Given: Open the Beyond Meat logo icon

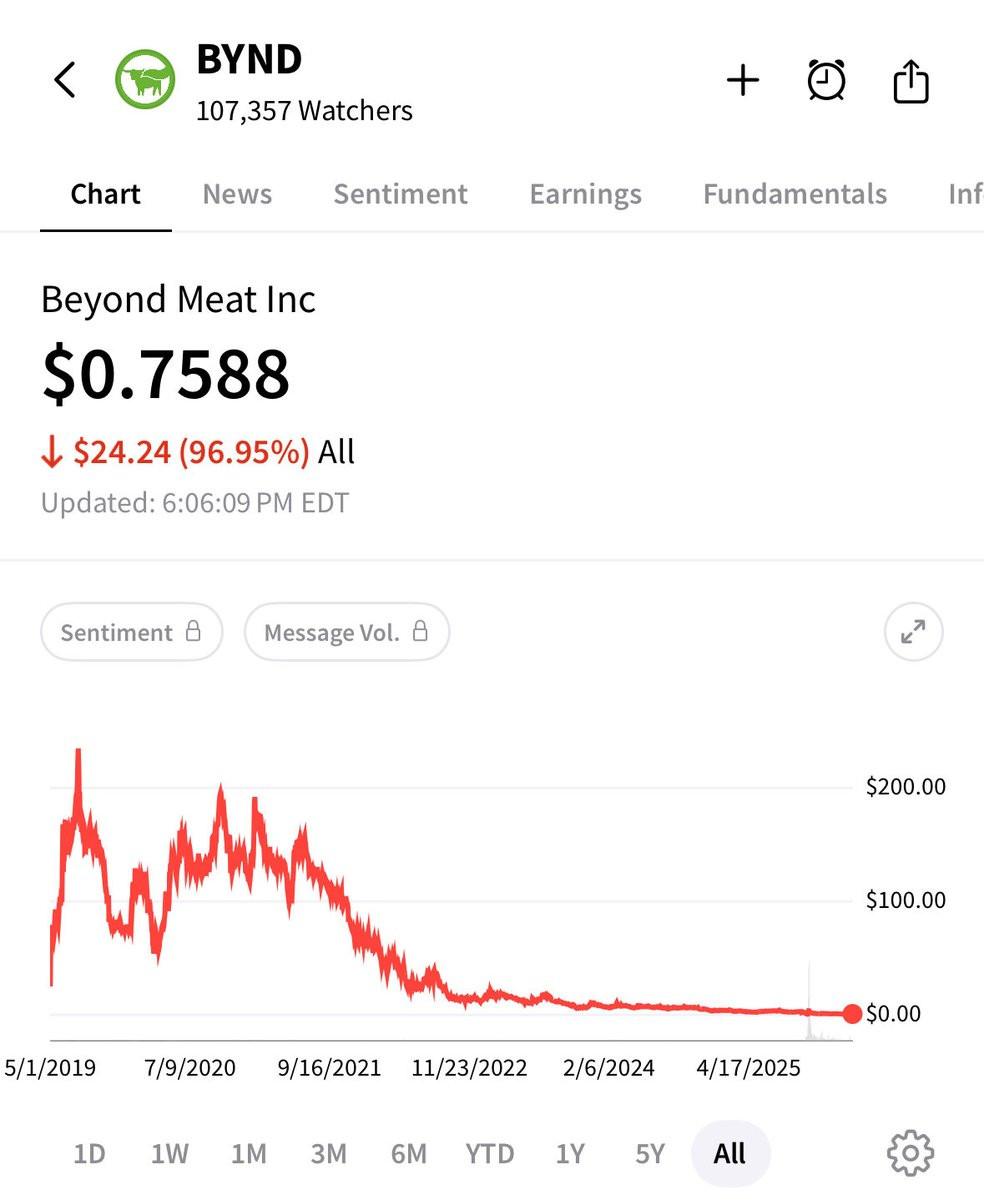Looking at the screenshot, I should click(146, 80).
